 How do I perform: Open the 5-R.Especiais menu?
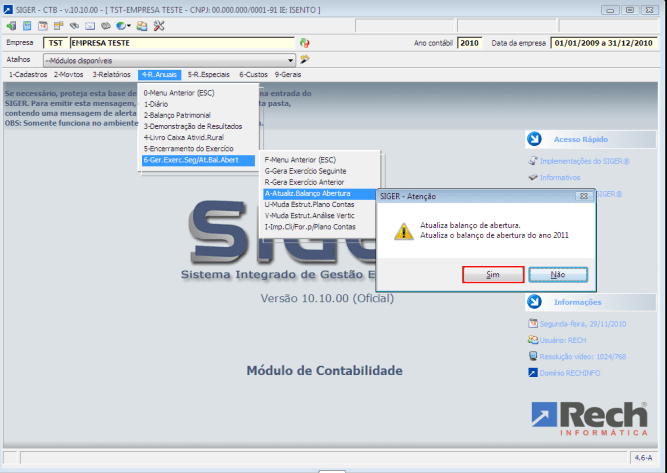(x=208, y=74)
